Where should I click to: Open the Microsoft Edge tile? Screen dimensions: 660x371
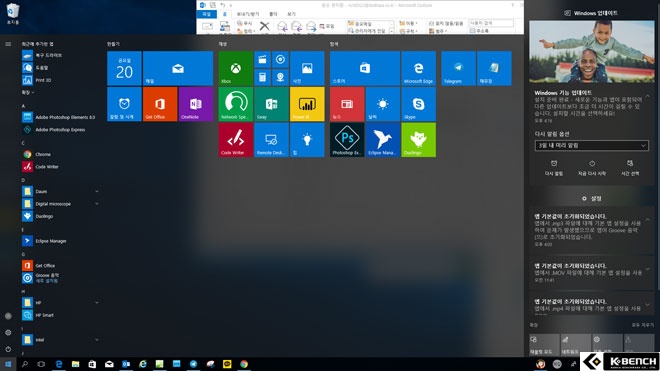418,68
